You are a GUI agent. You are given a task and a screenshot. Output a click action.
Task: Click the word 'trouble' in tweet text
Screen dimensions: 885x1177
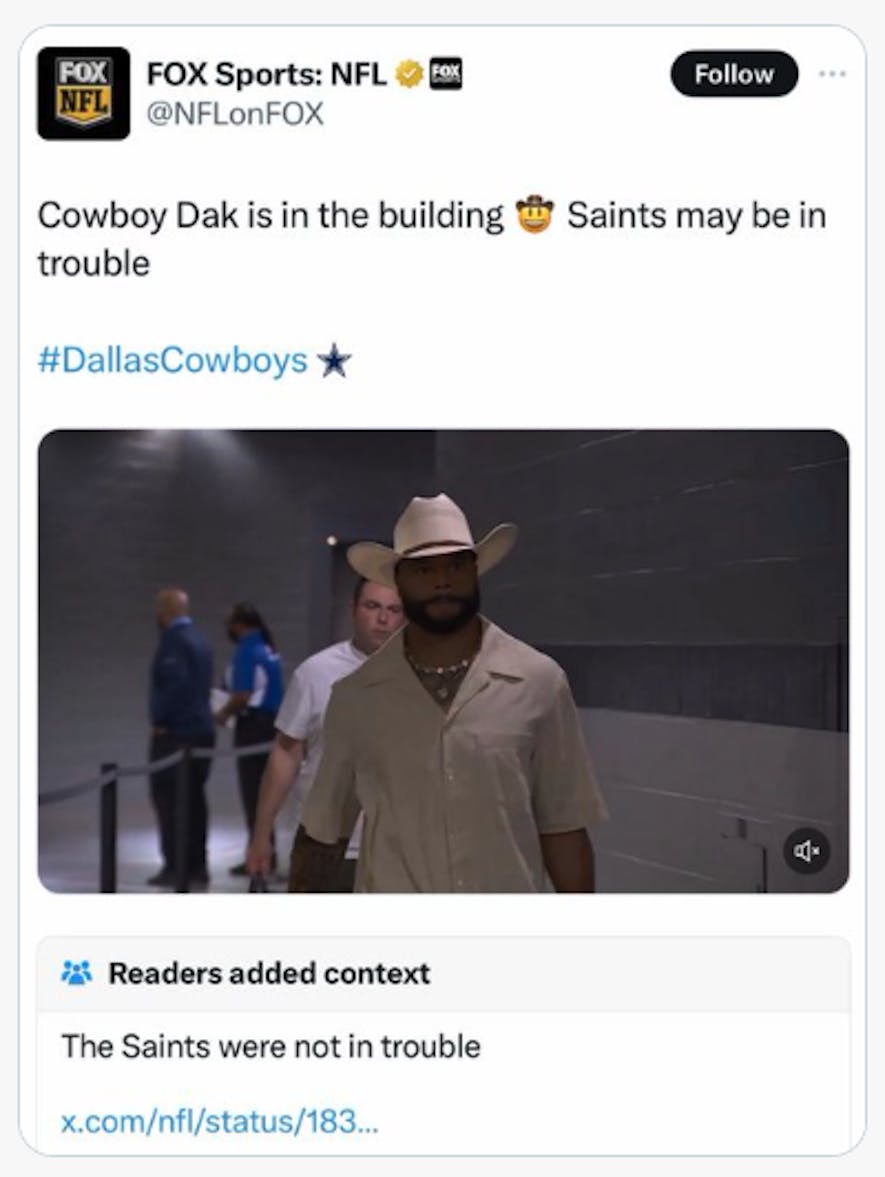tap(94, 263)
